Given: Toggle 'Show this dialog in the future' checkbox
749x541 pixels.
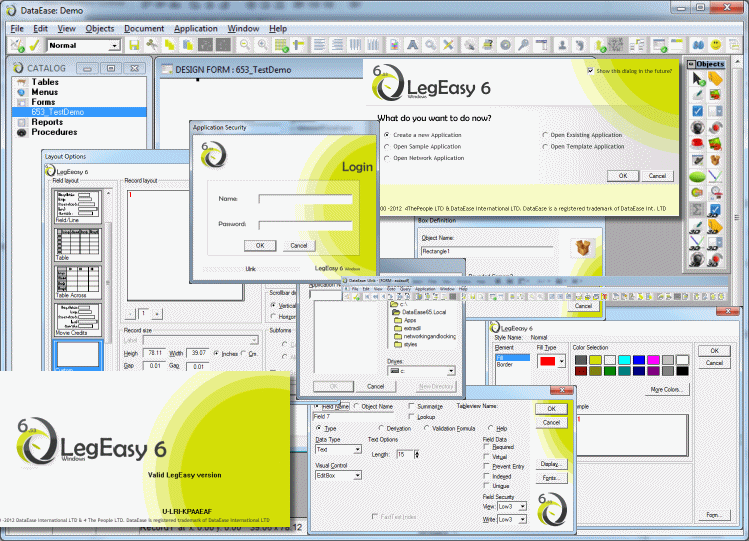Looking at the screenshot, I should pos(590,71).
